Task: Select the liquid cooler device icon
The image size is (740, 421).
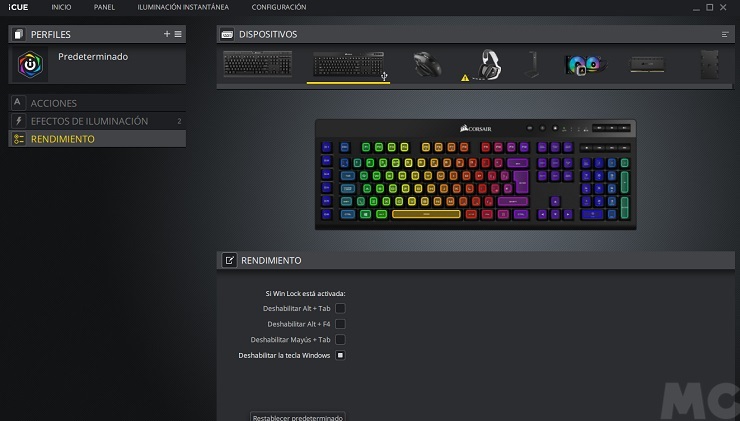Action: (x=585, y=65)
